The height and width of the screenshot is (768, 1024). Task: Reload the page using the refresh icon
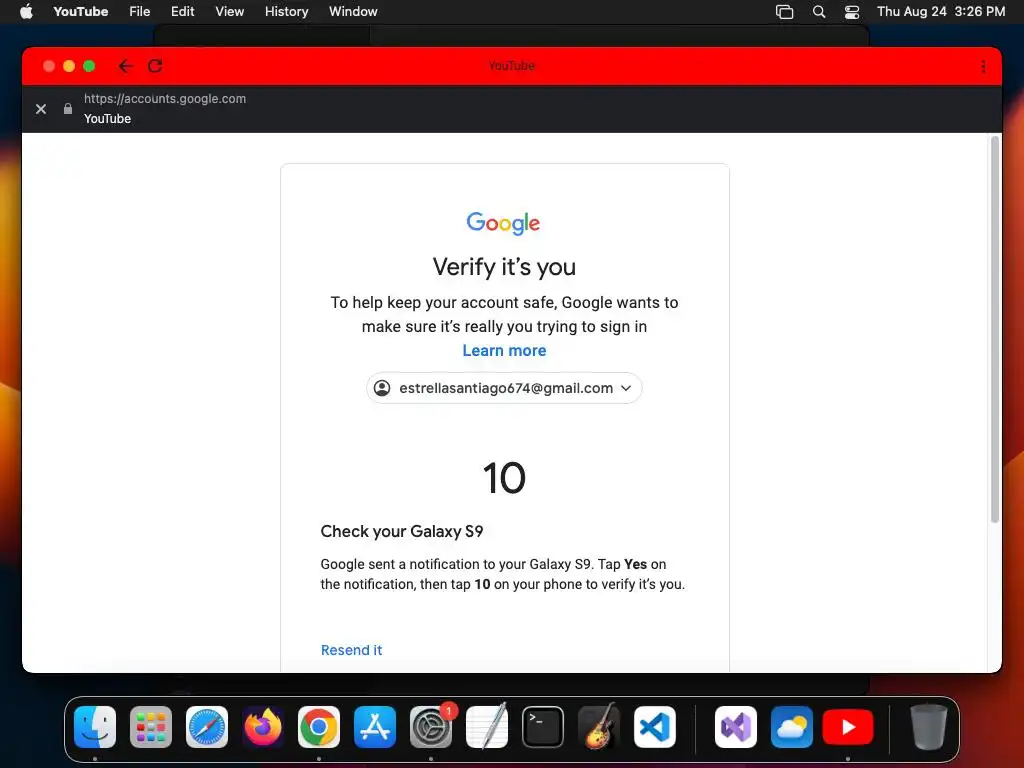155,66
